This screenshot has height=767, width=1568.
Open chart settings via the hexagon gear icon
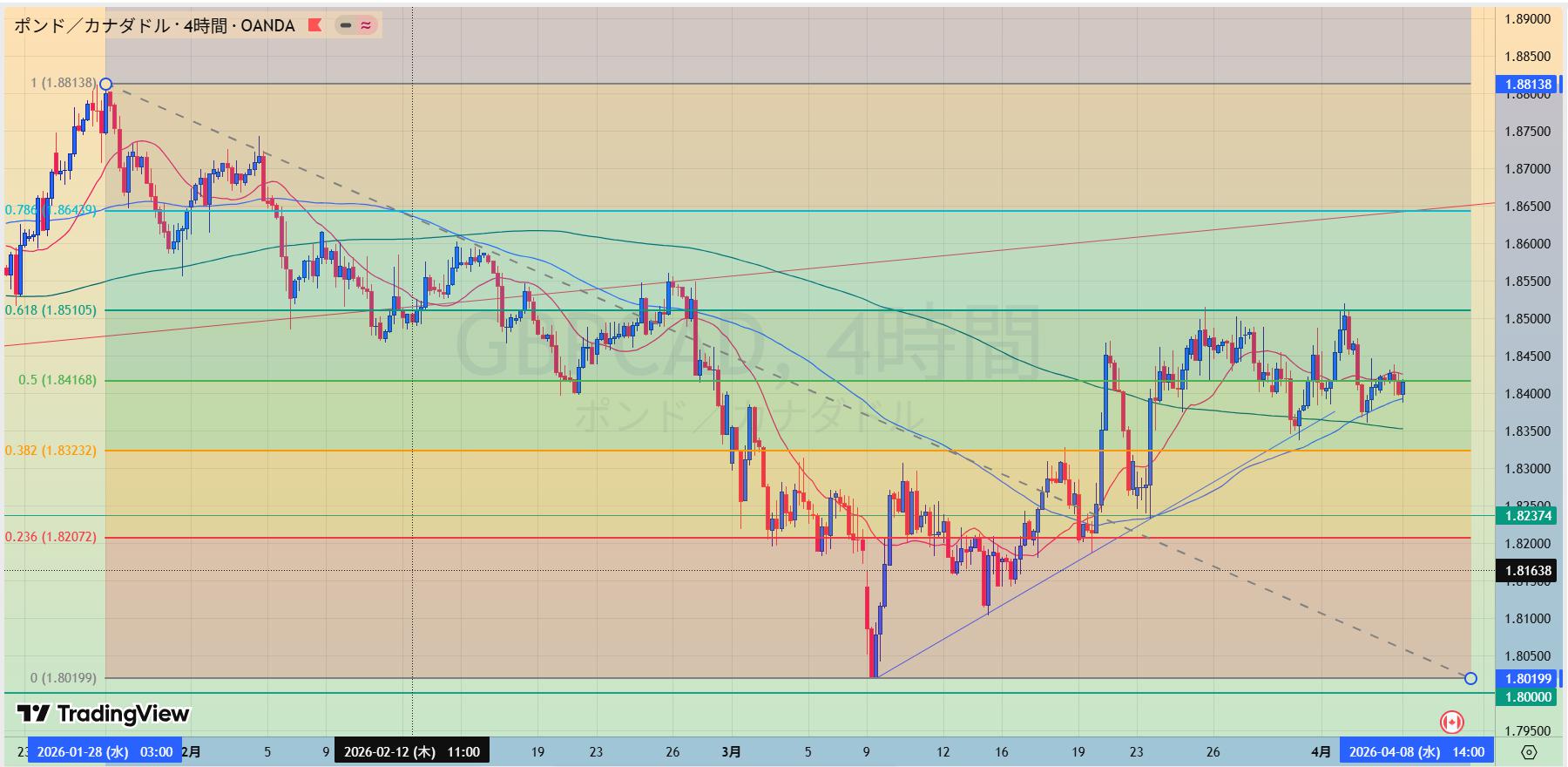1529,751
